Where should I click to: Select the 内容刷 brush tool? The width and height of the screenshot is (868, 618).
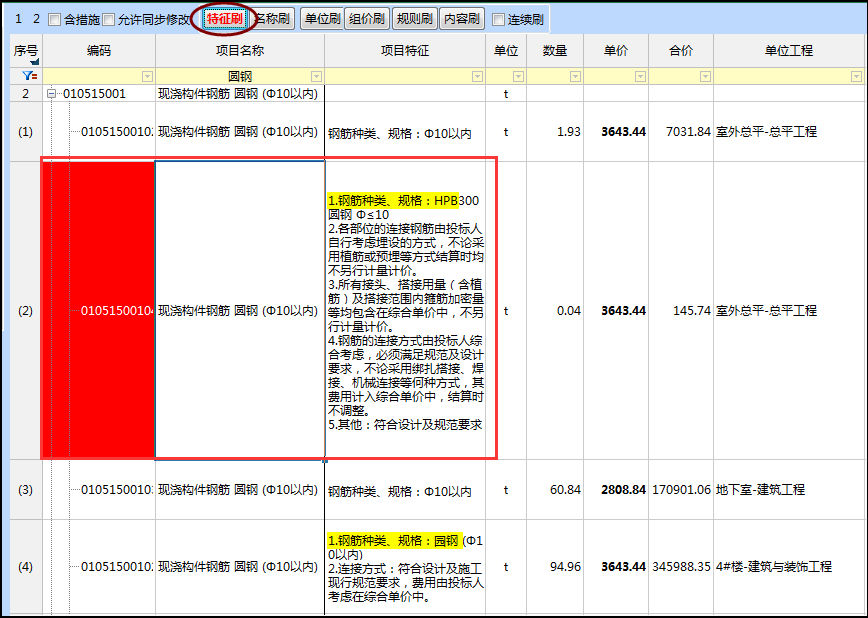pos(461,17)
